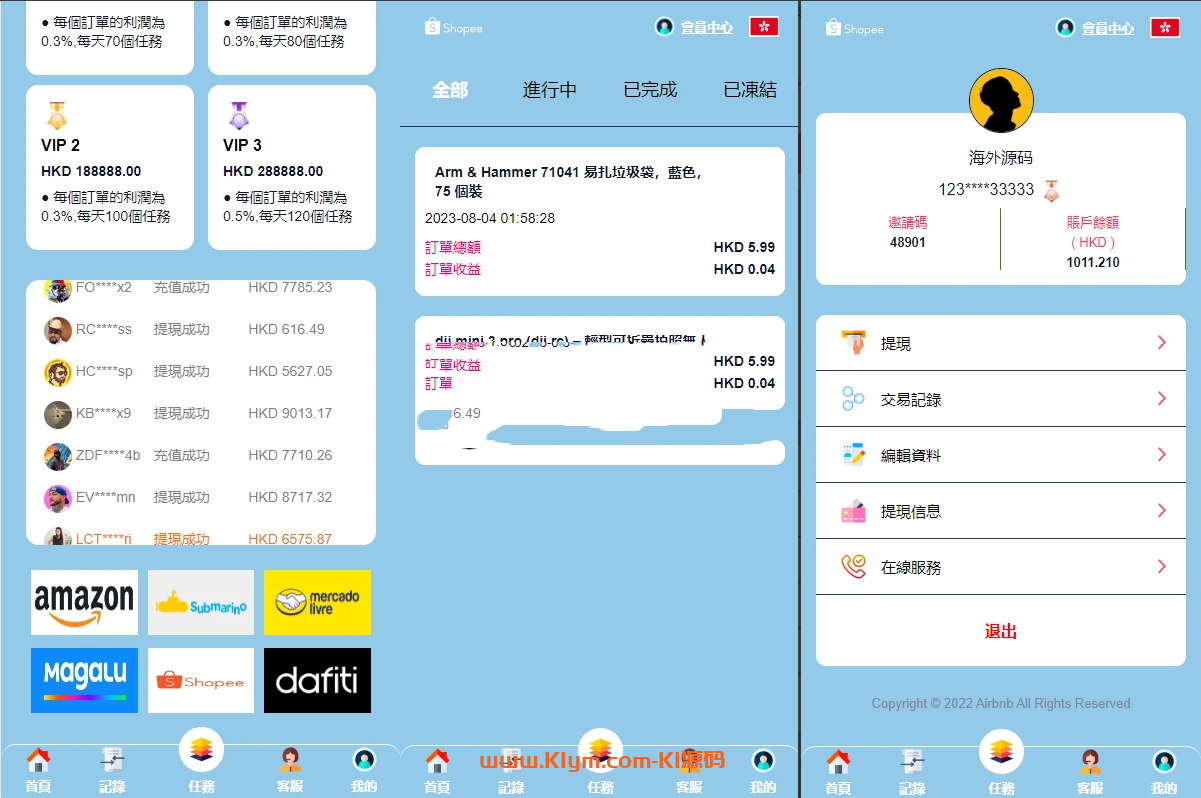The width and height of the screenshot is (1201, 798).
Task: Tap customer service icon in right panel
Action: (x=1090, y=762)
